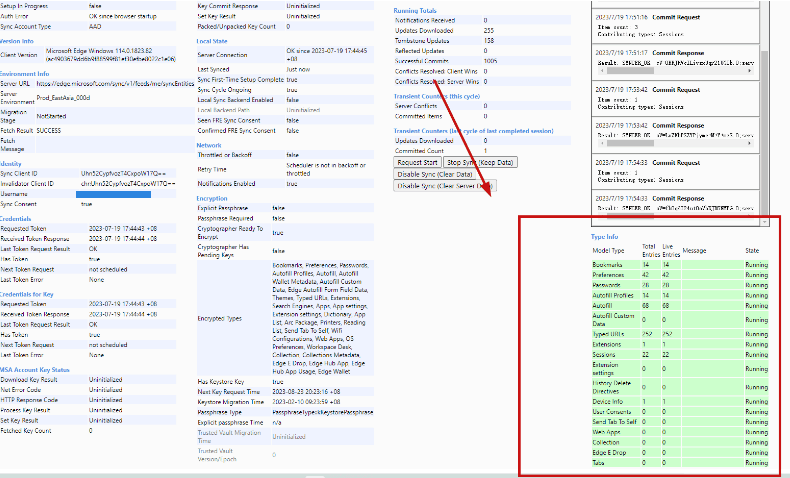Click the Prod_EastAsia_000d server environment value

coord(63,98)
